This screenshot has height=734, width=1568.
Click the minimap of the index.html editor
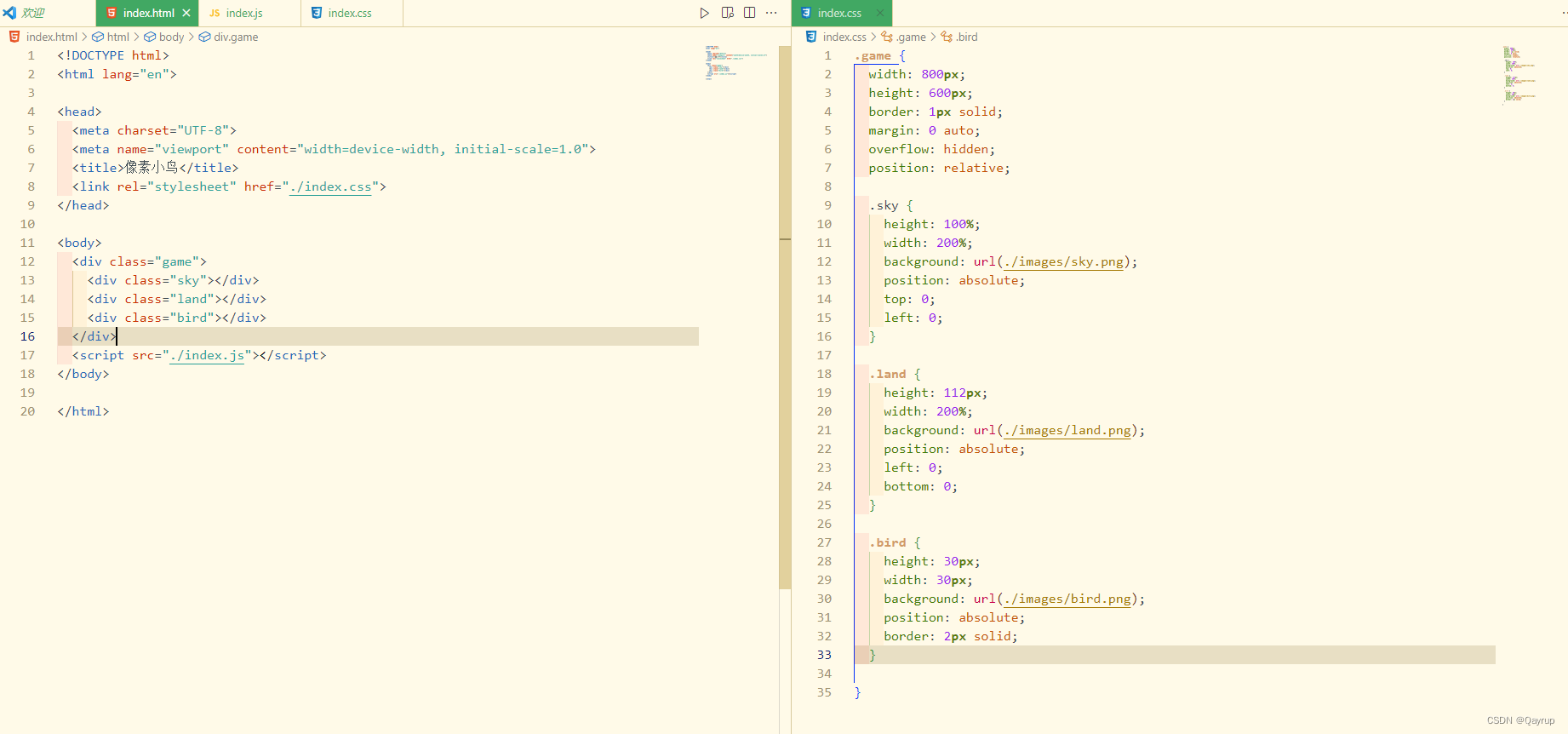click(x=736, y=61)
